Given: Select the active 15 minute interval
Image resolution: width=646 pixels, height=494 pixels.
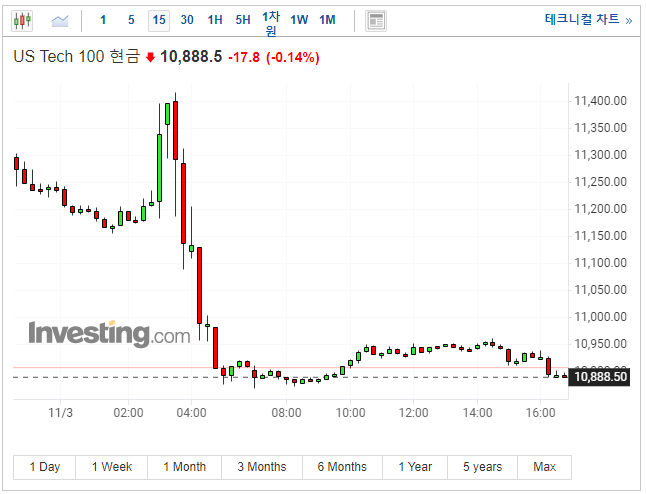Looking at the screenshot, I should tap(159, 20).
